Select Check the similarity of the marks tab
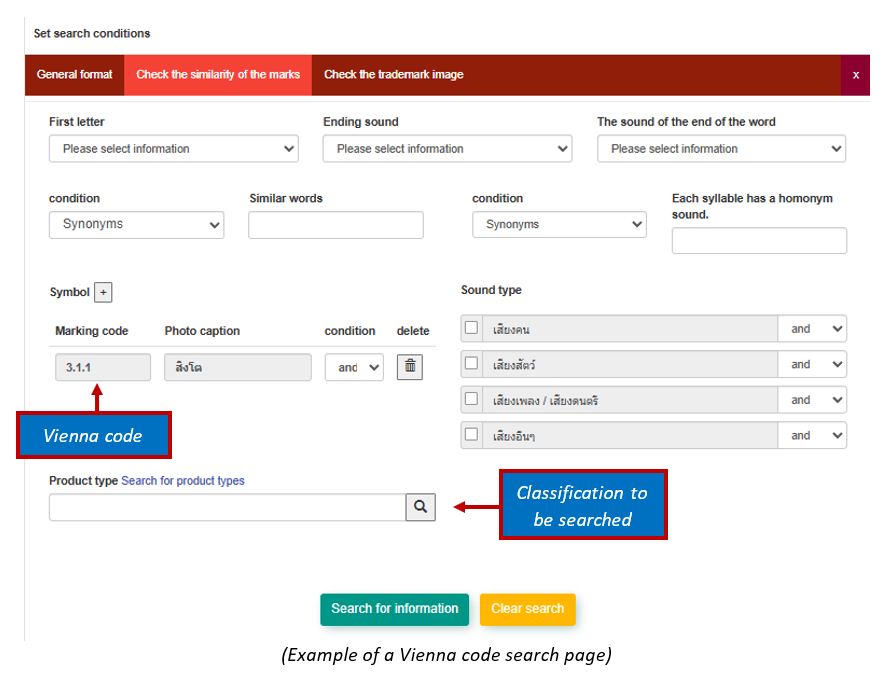The image size is (891, 684). (x=218, y=75)
